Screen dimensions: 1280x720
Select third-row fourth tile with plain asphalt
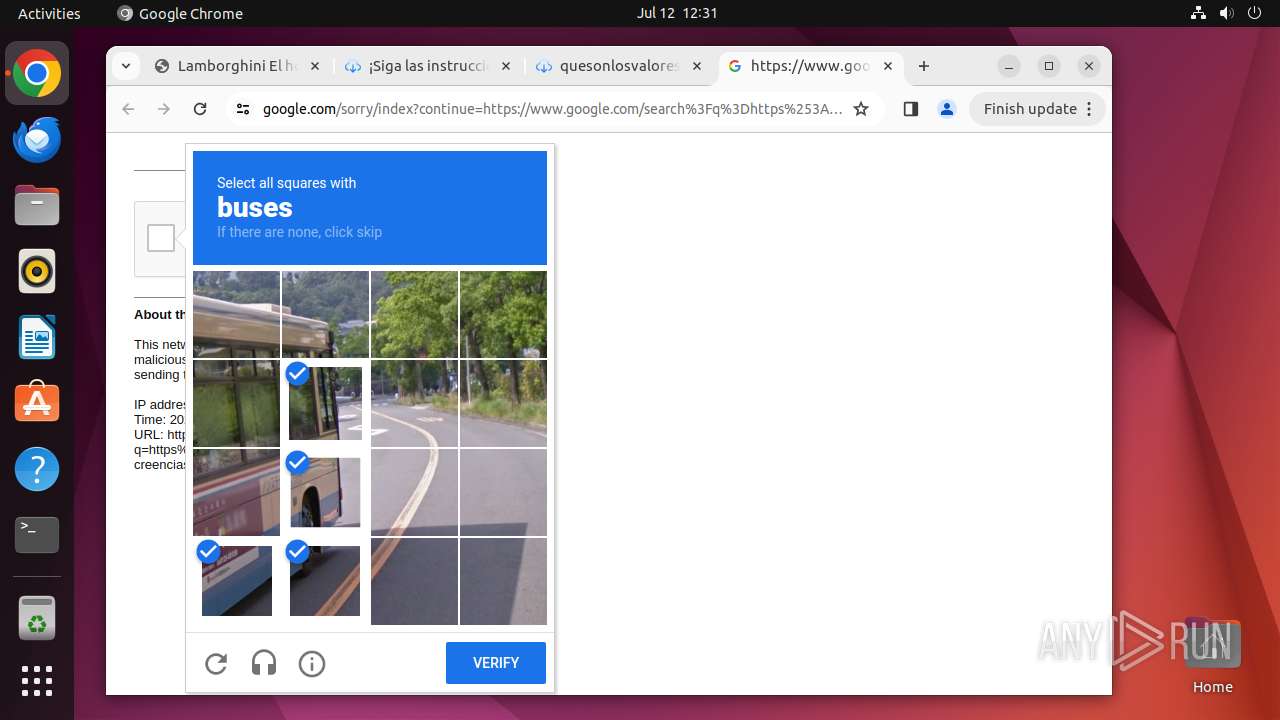pyautogui.click(x=503, y=492)
